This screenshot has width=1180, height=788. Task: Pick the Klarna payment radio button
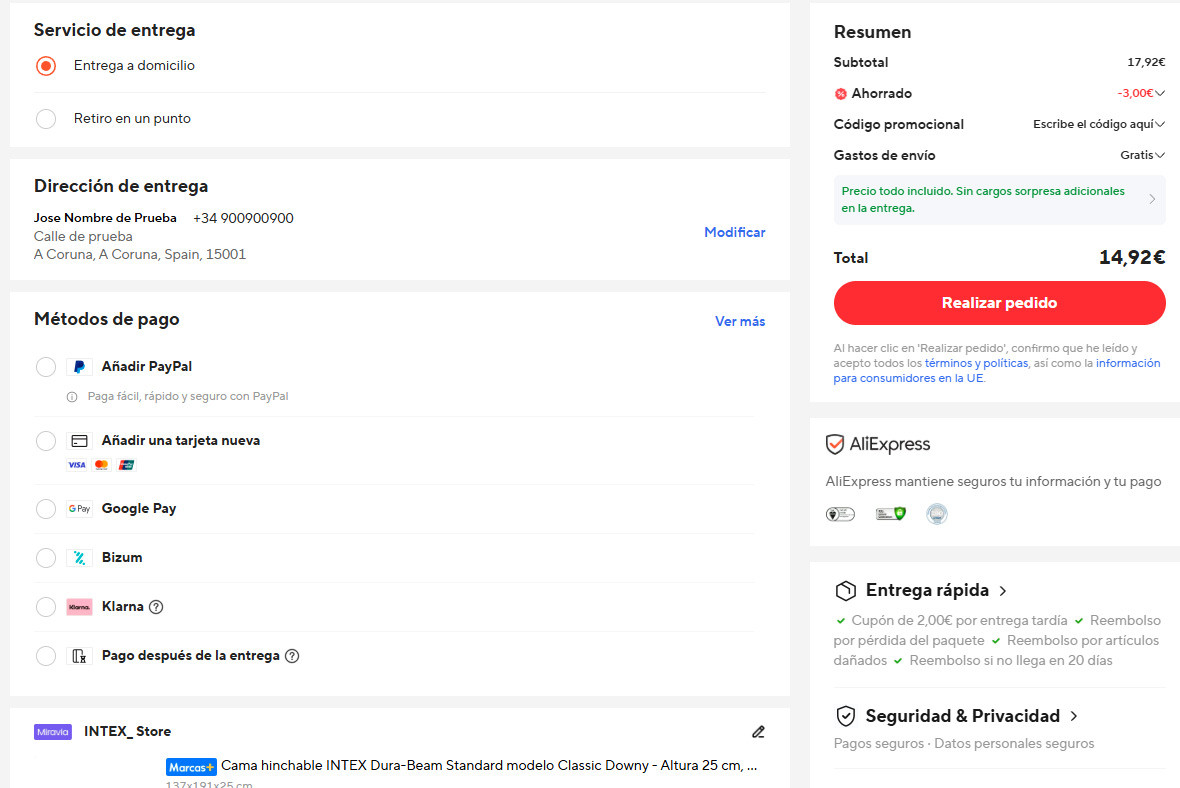coord(46,607)
